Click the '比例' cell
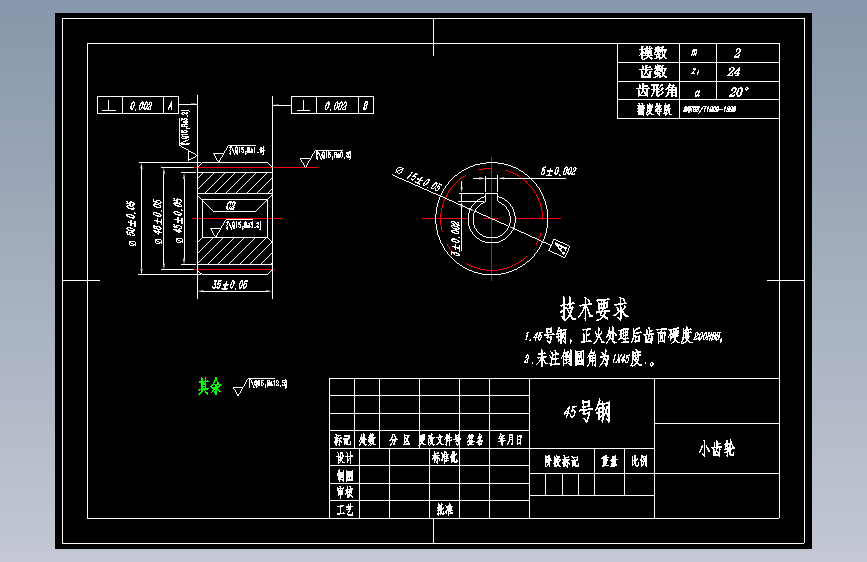The height and width of the screenshot is (562, 867). [x=639, y=461]
